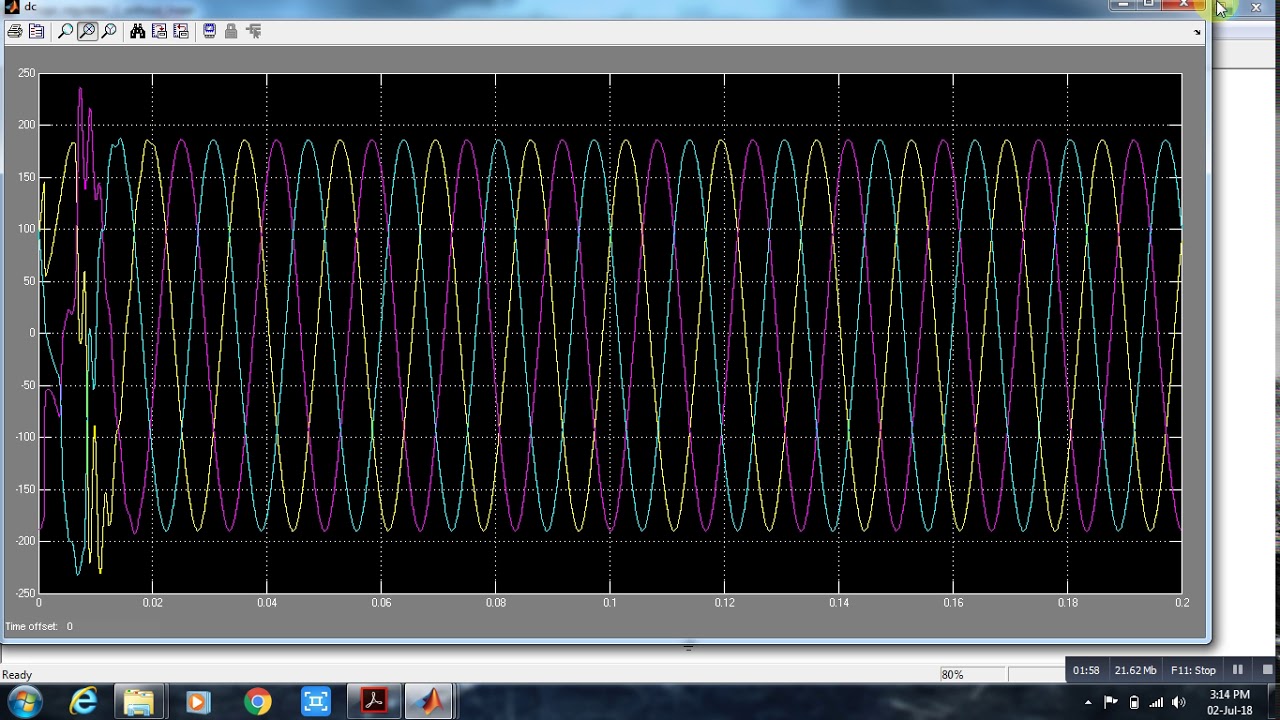Open network signal icon

1156,702
